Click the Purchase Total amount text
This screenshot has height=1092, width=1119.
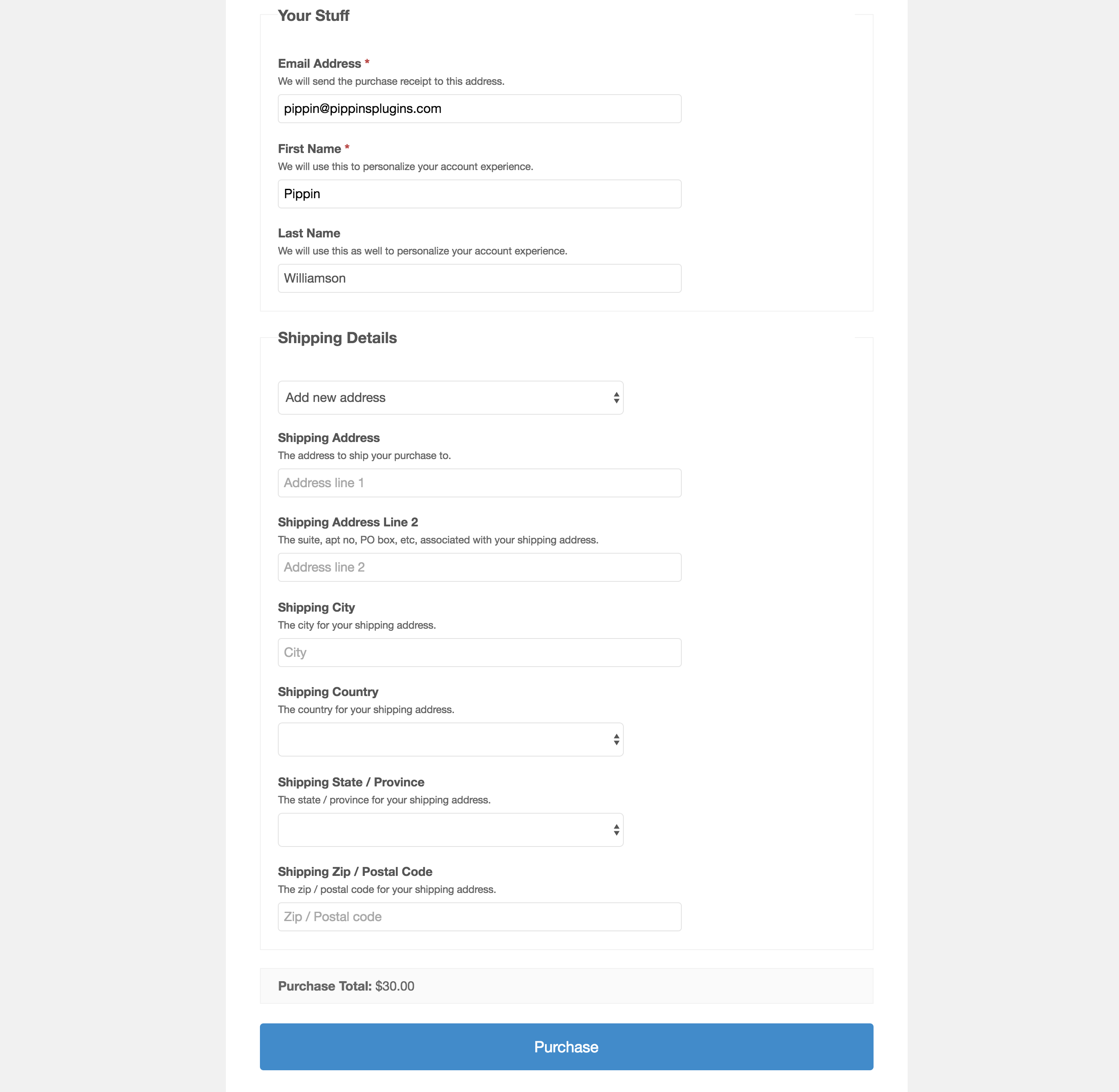click(395, 986)
